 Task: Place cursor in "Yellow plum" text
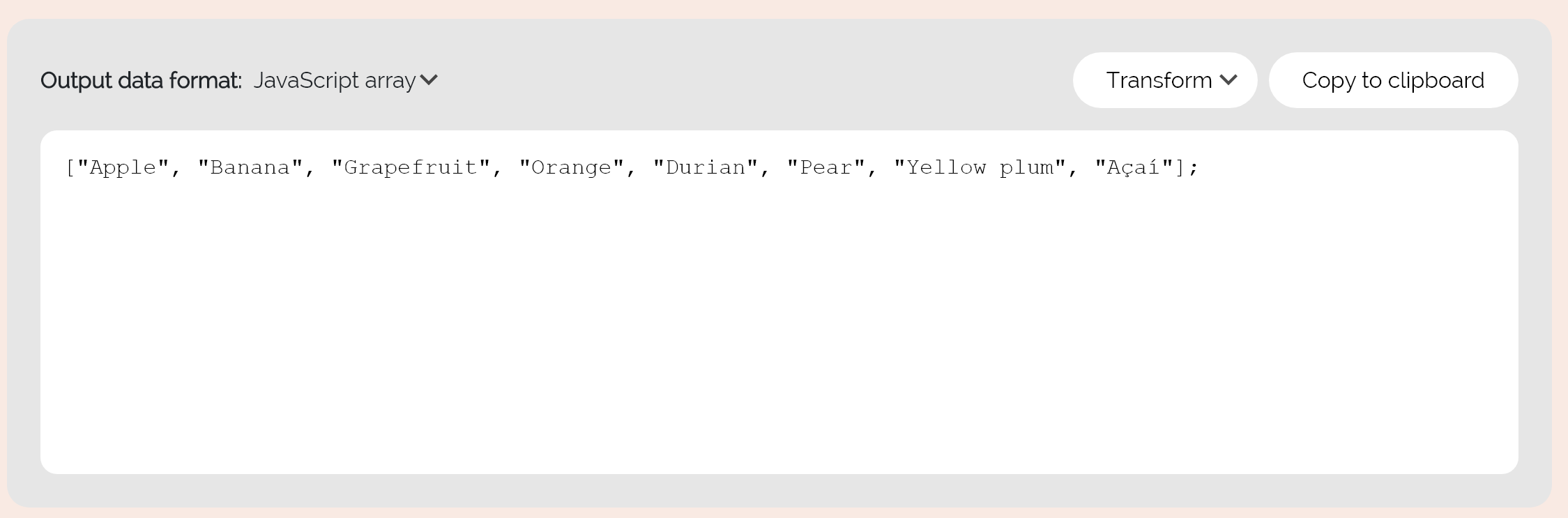(x=980, y=168)
